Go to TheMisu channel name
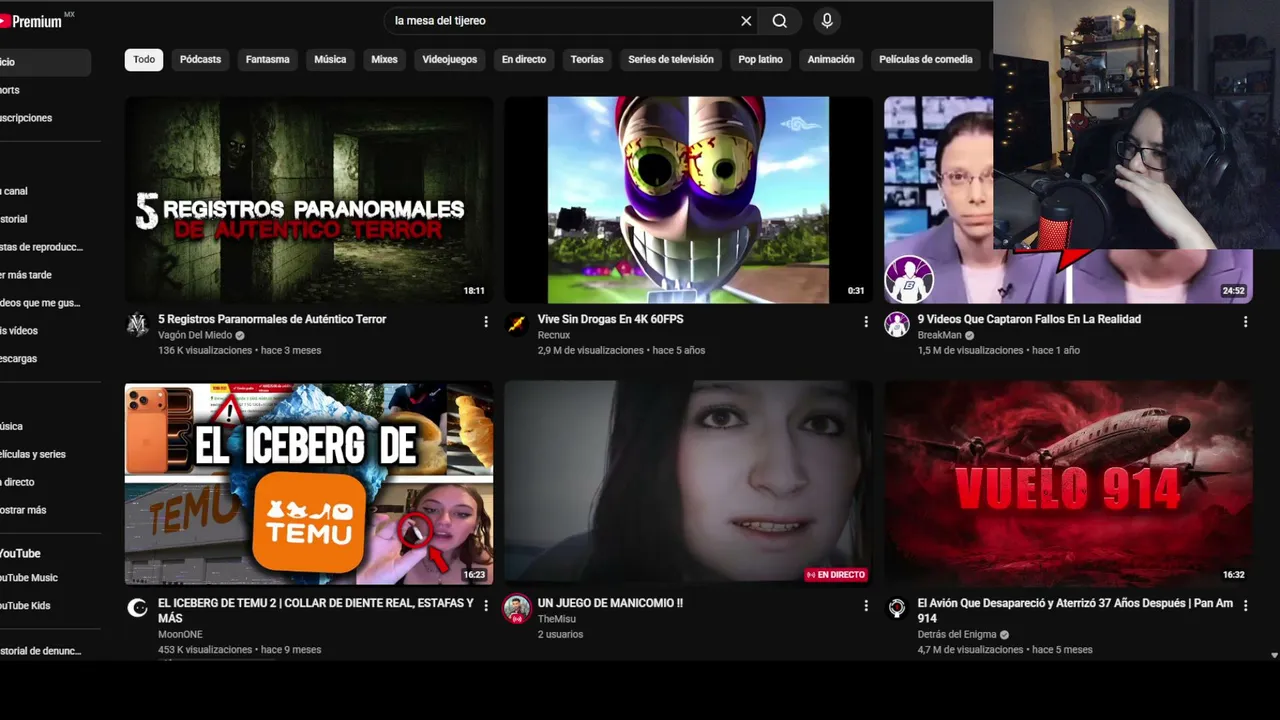The image size is (1280, 720). coord(557,619)
